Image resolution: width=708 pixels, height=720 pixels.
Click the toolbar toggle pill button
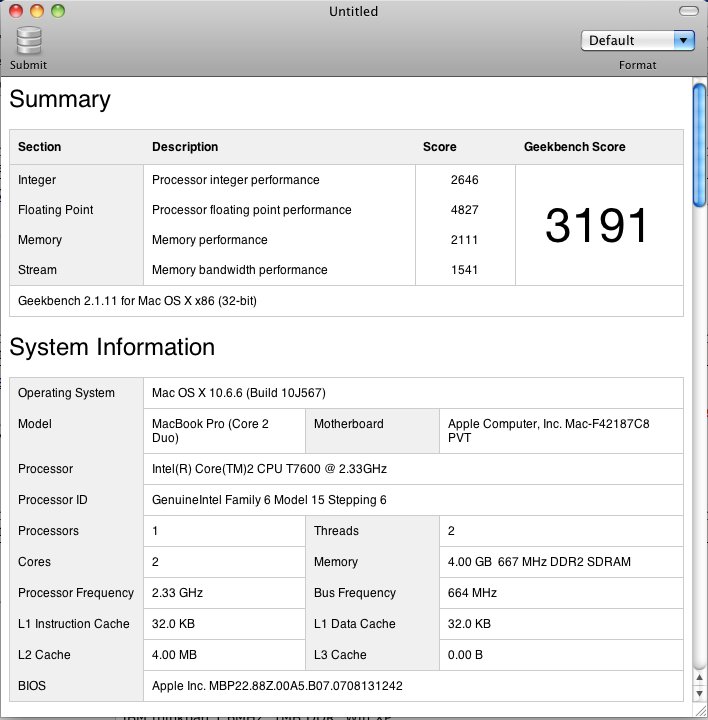pos(688,11)
